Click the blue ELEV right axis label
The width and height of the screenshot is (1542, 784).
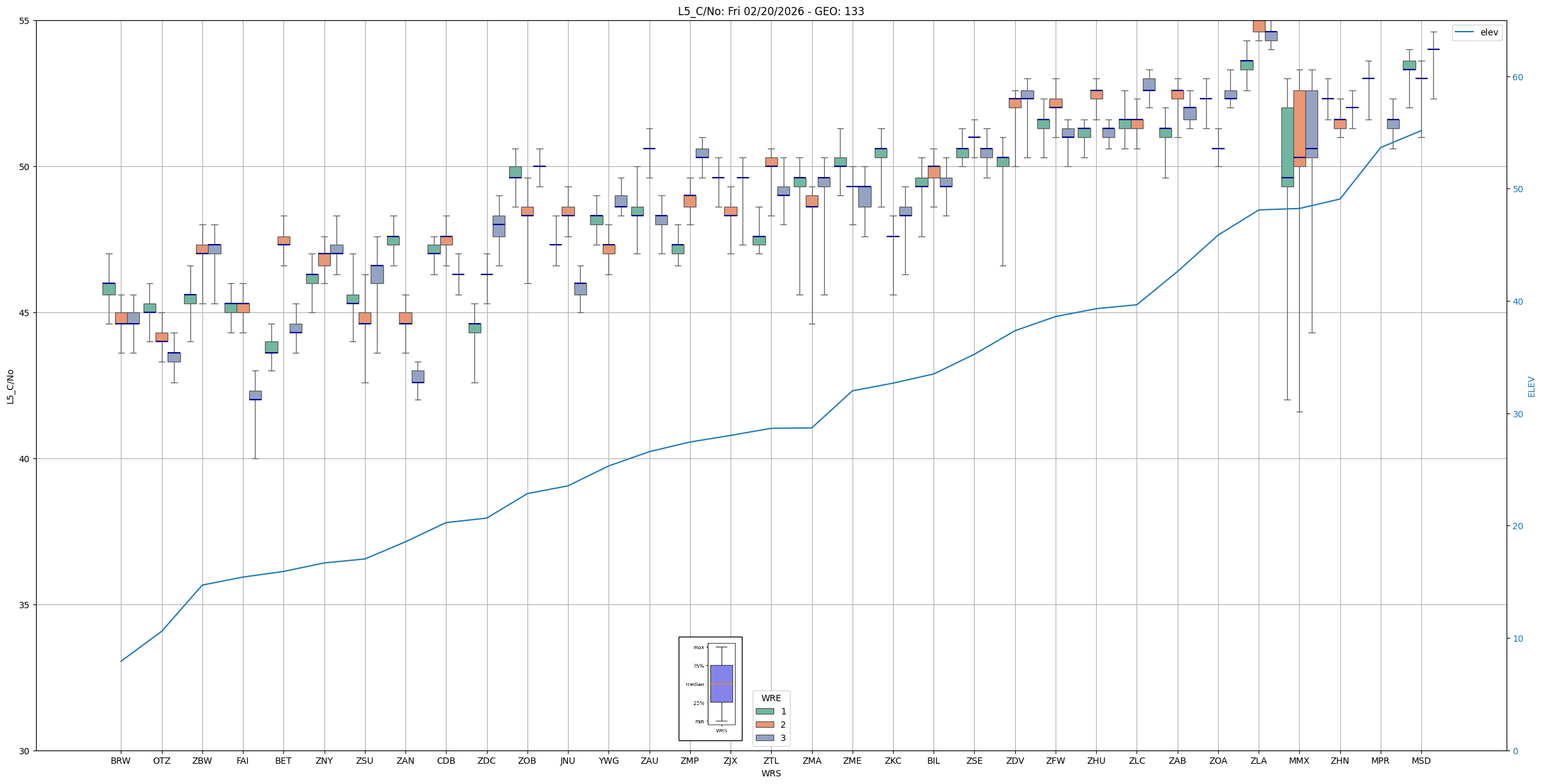(x=1531, y=386)
